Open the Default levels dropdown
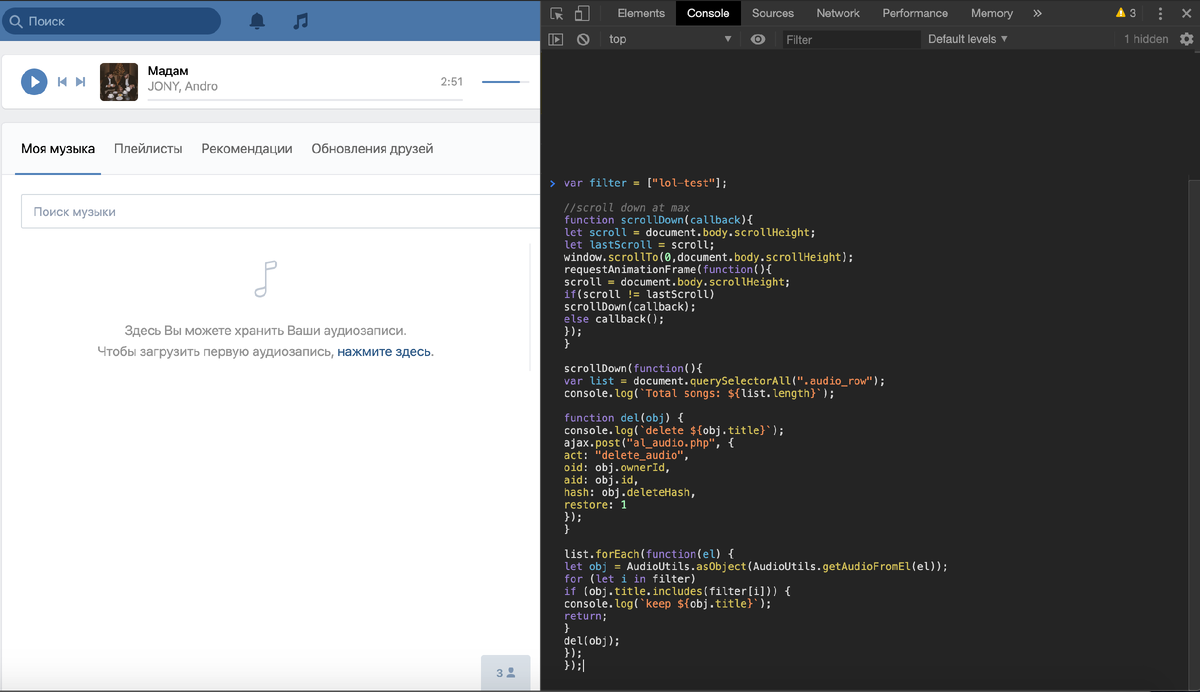Screen dimensions: 1200x692 pos(968,39)
